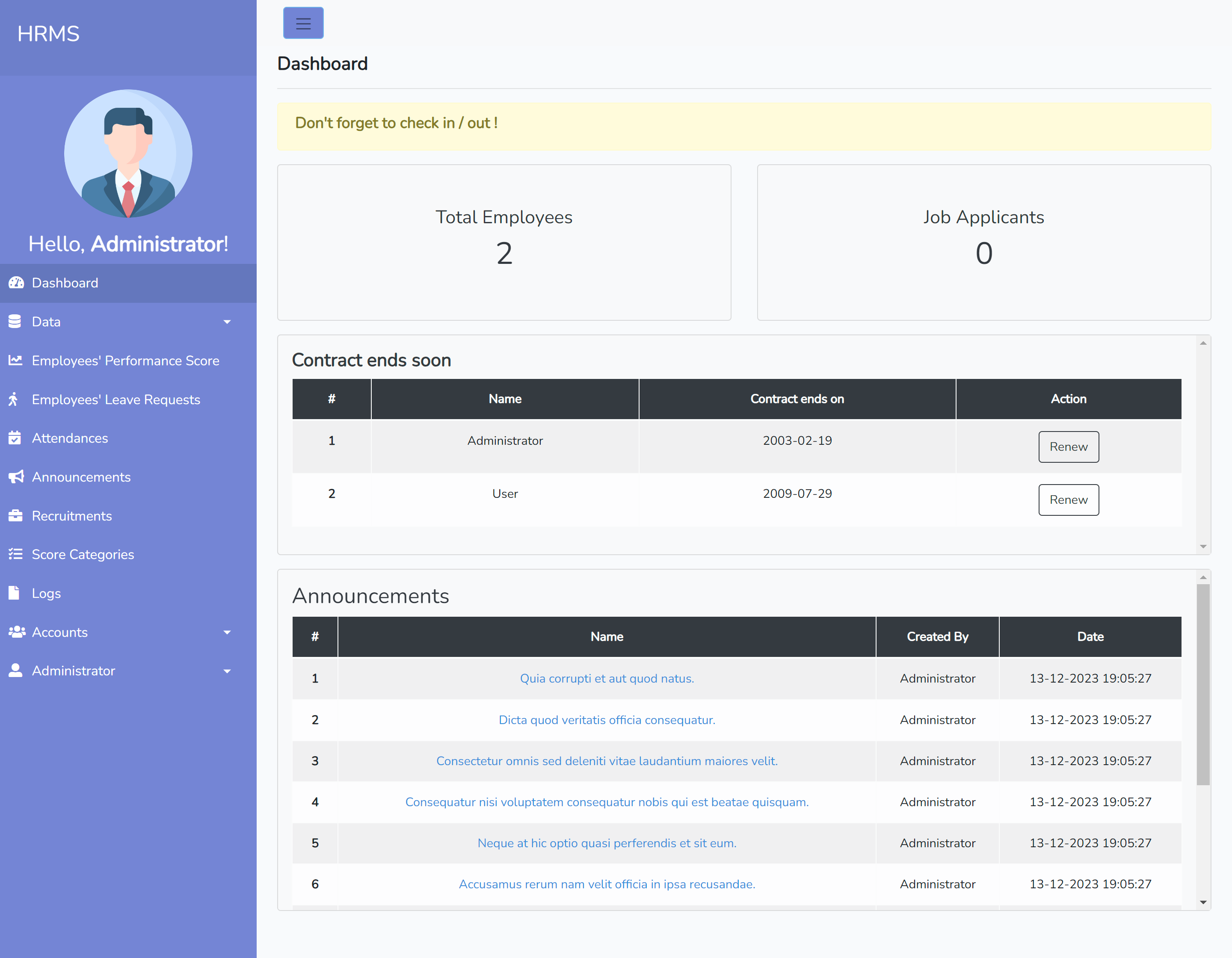Toggle the hamburger sidebar menu button
Image resolution: width=1232 pixels, height=958 pixels.
(x=303, y=23)
